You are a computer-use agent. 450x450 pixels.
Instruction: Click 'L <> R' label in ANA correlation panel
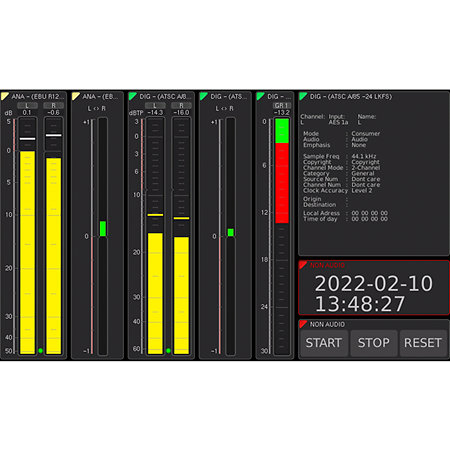tap(97, 109)
